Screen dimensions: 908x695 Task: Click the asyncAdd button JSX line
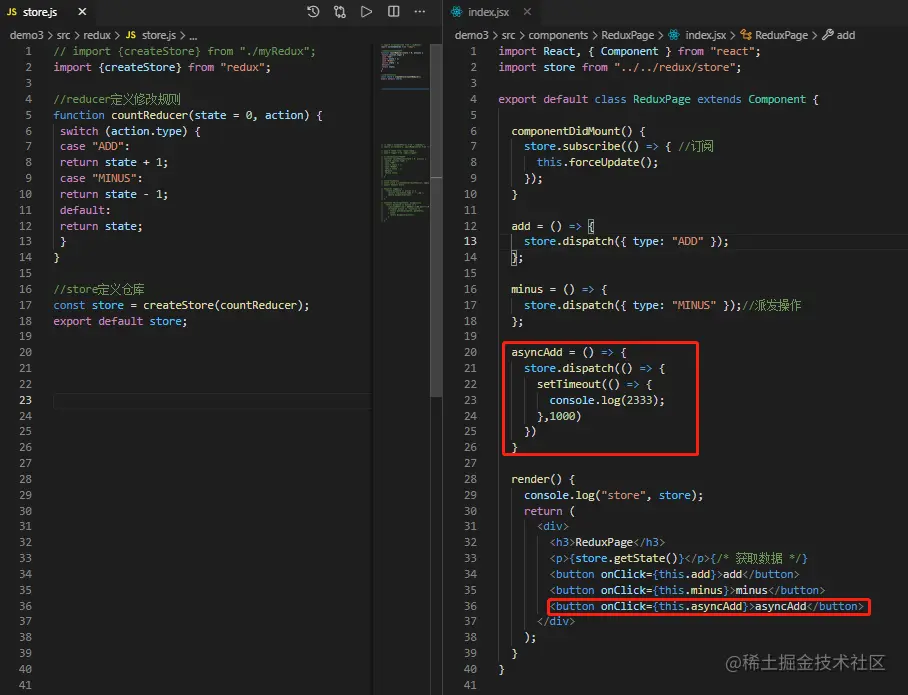coord(706,606)
